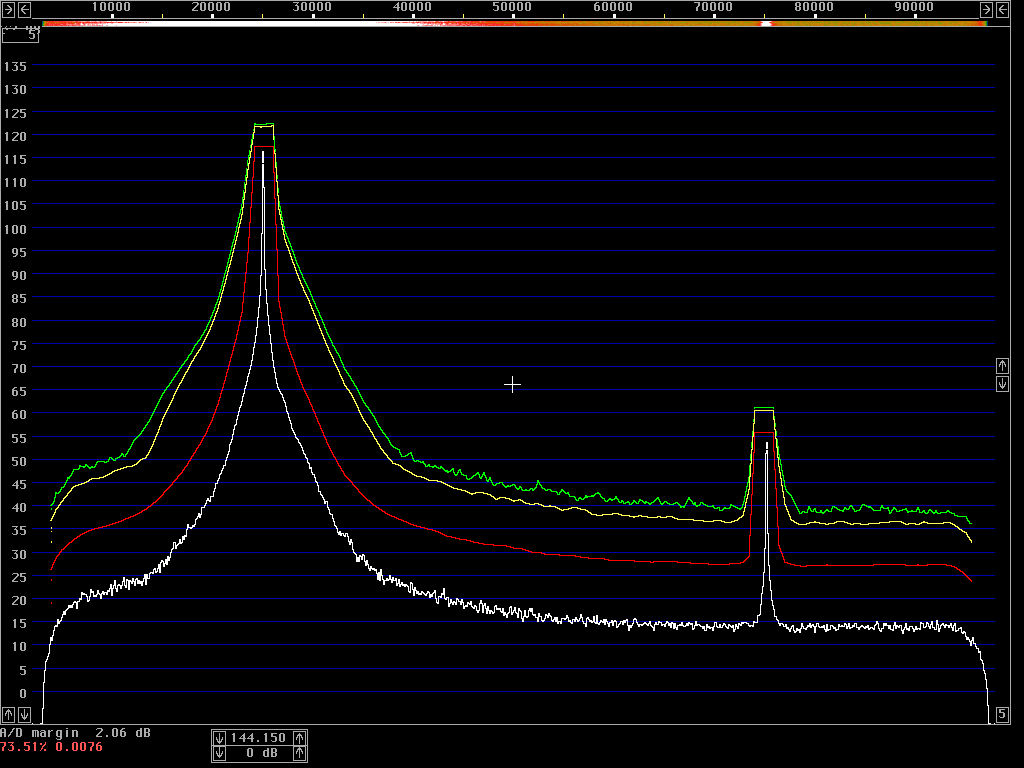1024x768 pixels.
Task: Click the 80000 label on frequency scale
Action: tap(813, 7)
